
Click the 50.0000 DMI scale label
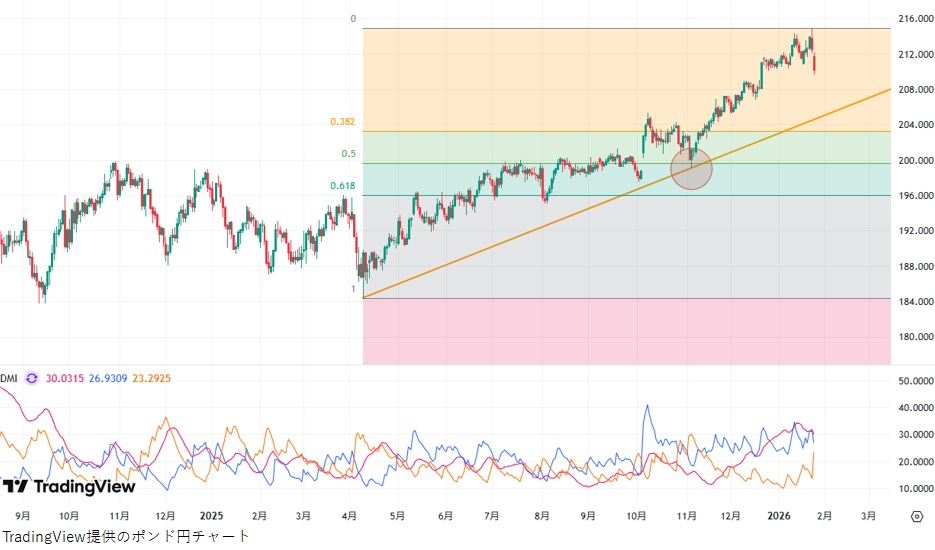[915, 382]
